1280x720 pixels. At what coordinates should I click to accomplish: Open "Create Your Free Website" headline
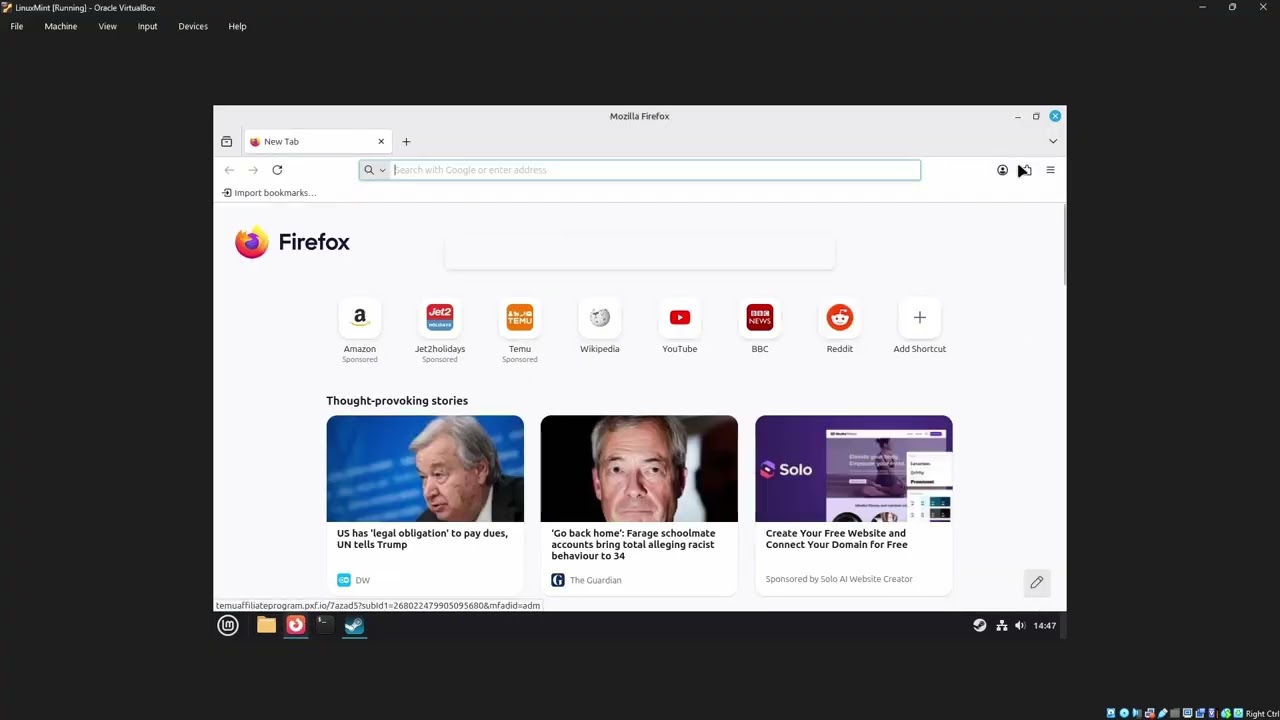836,539
